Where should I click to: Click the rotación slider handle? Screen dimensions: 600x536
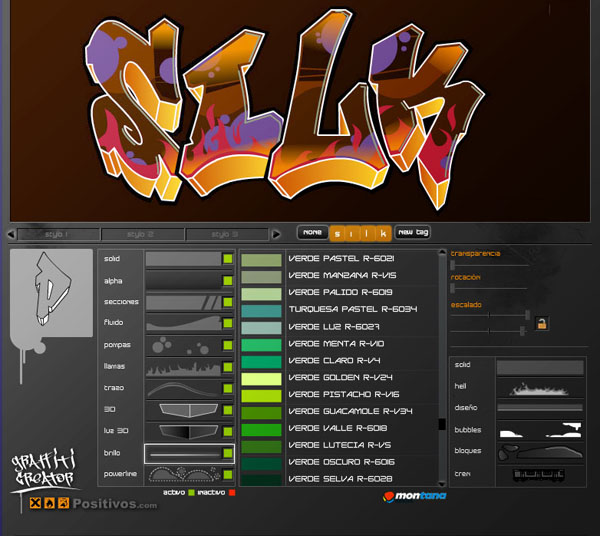(453, 288)
